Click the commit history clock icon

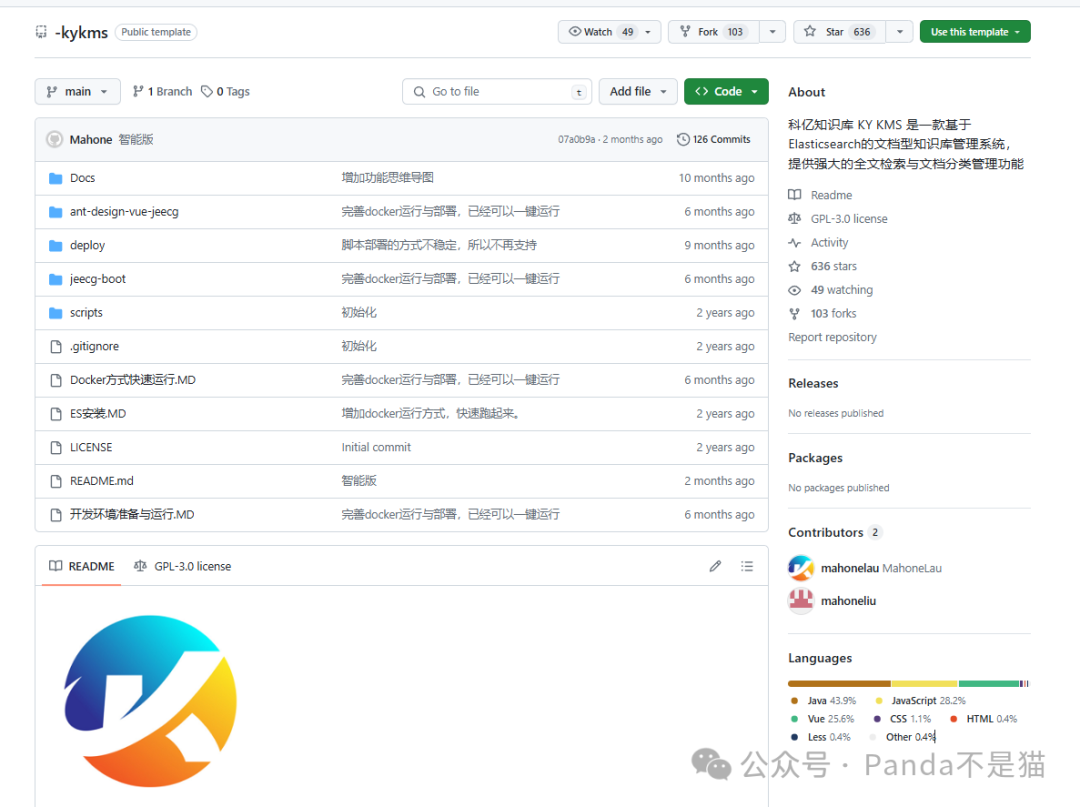[x=683, y=139]
